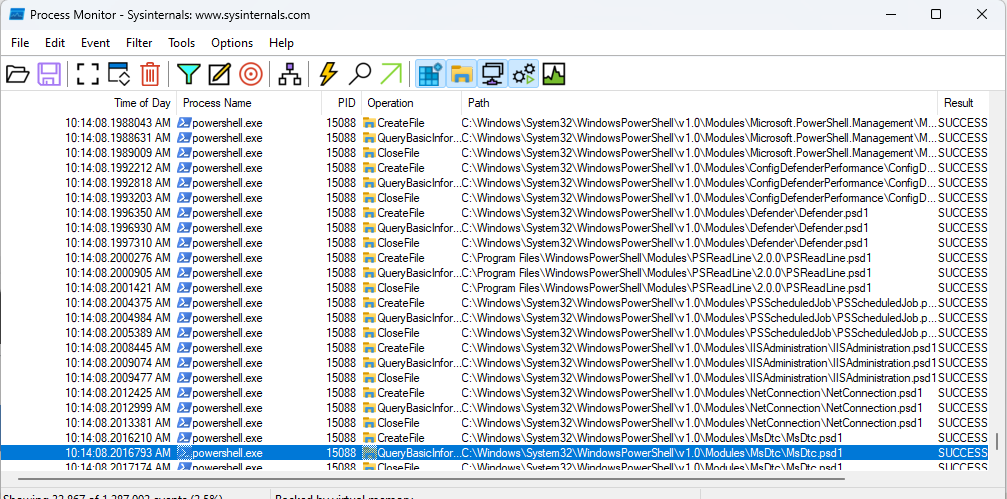The image size is (1007, 499).
Task: Click the vertical scrollbar thumb
Action: coord(997,442)
